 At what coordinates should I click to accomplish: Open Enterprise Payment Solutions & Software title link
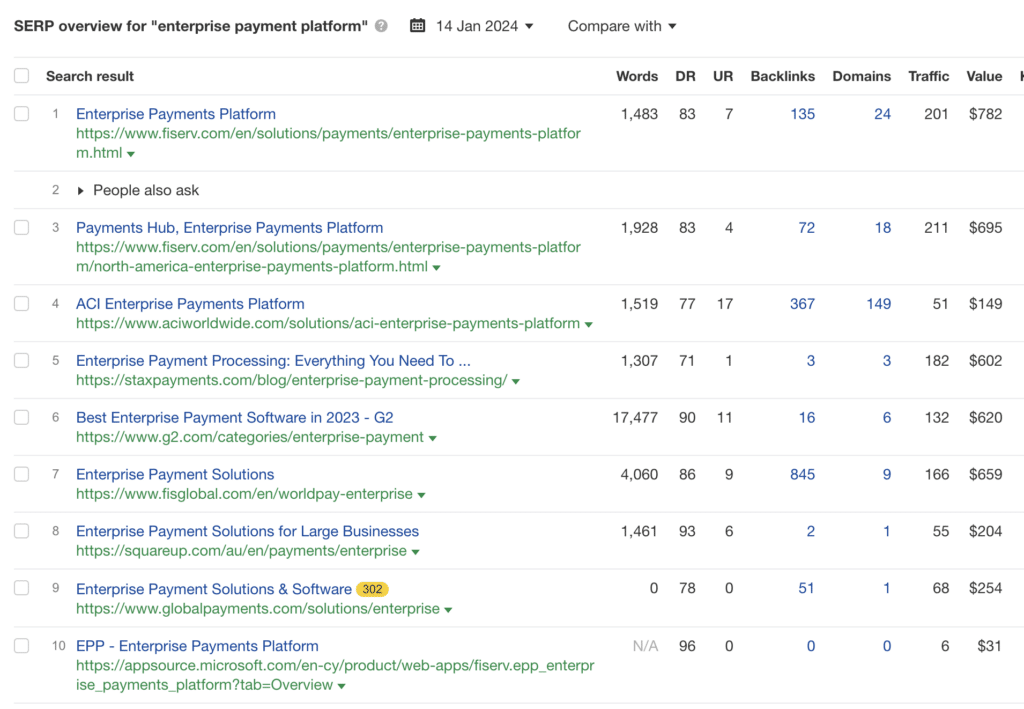214,589
